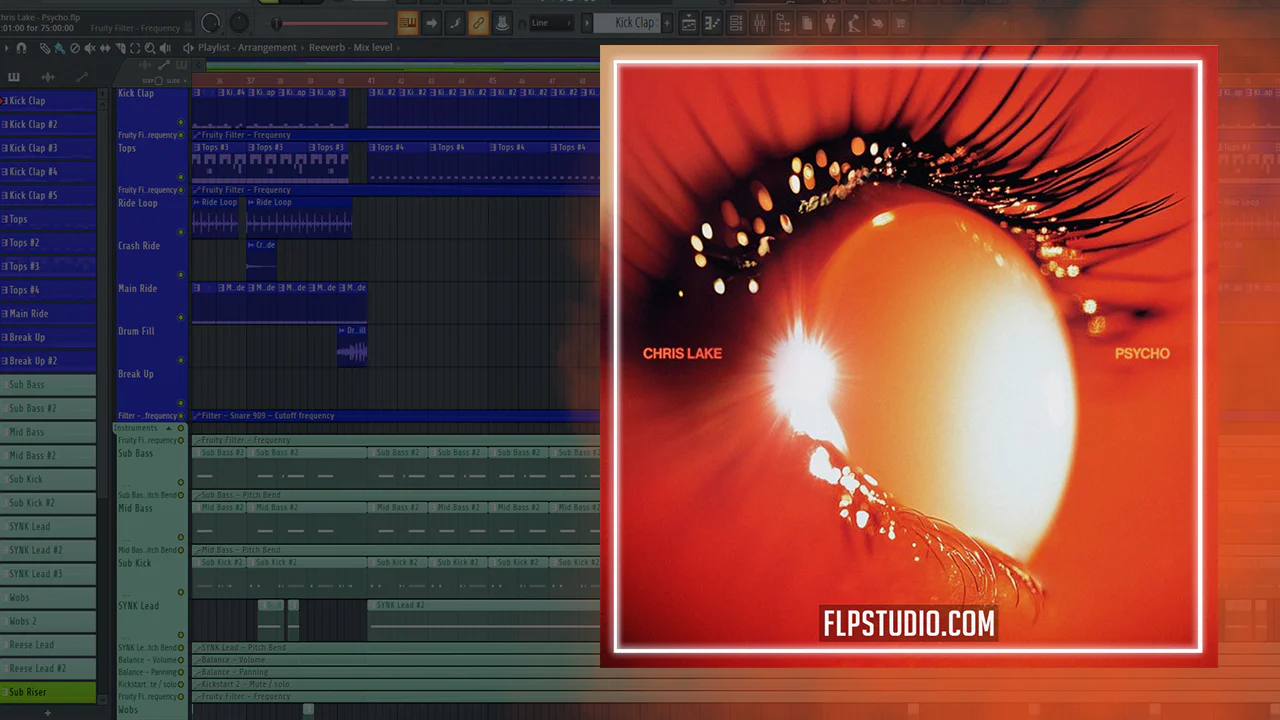
Task: Select Sub Riser in pattern list
Action: pos(48,692)
